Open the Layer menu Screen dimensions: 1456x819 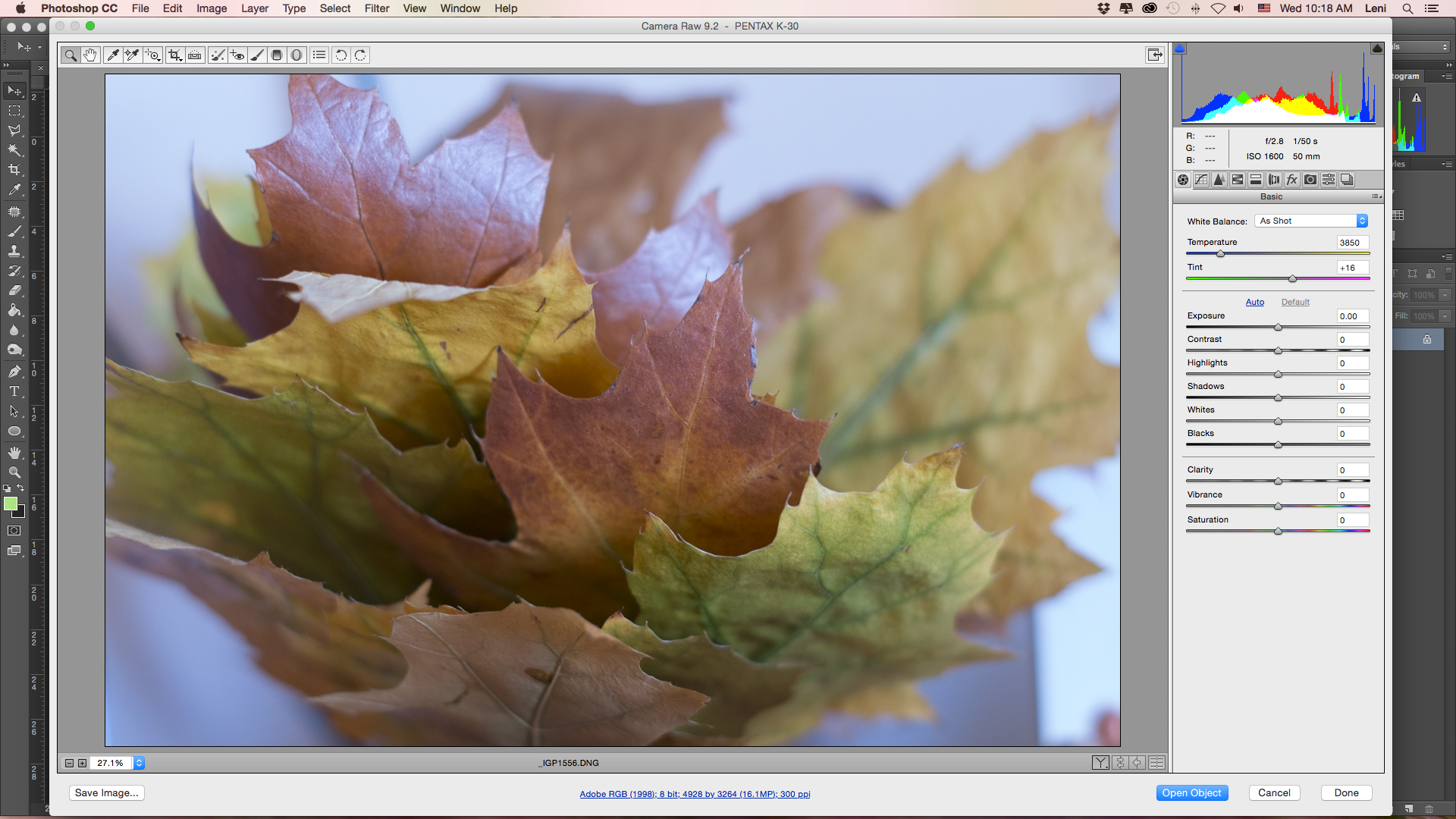[254, 8]
